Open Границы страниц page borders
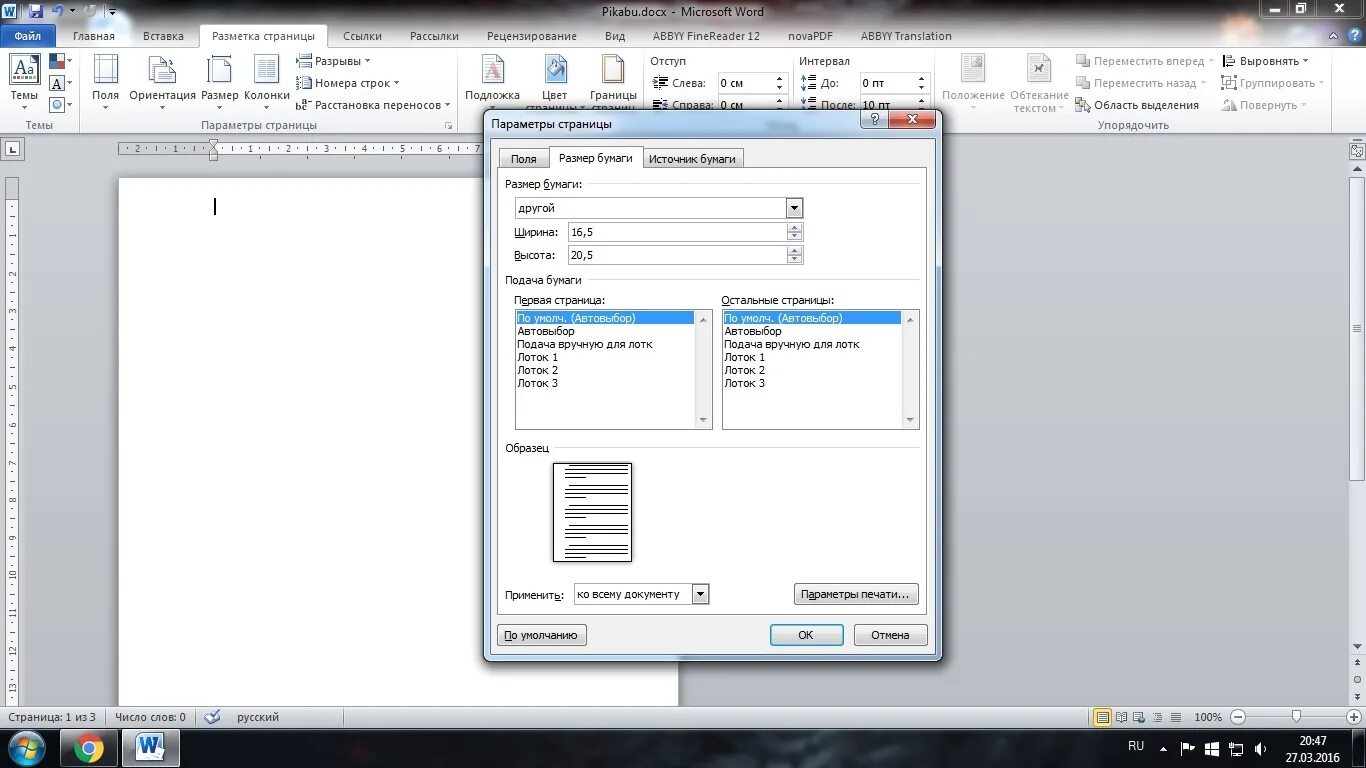 (613, 83)
